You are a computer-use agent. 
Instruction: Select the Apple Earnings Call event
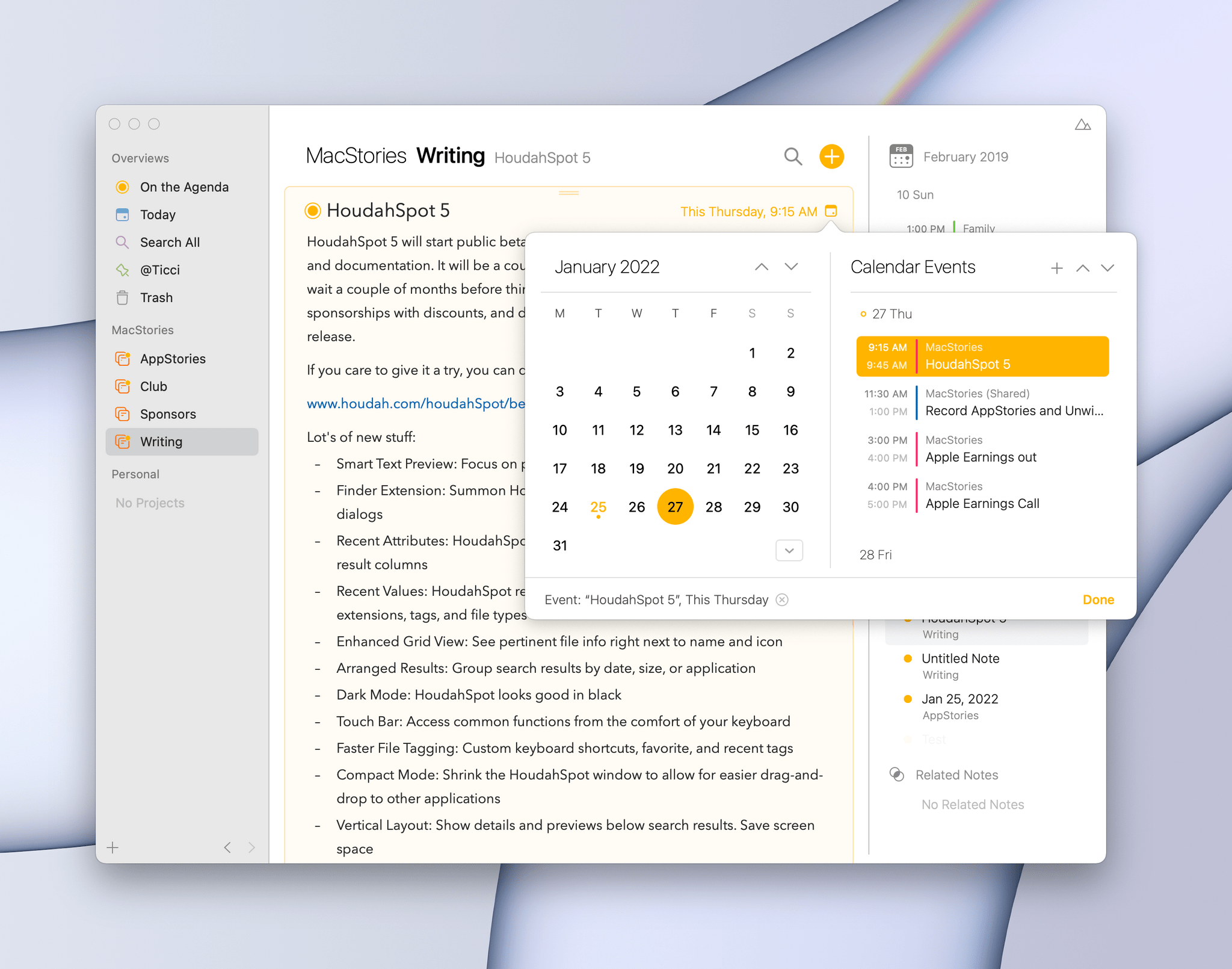(982, 495)
